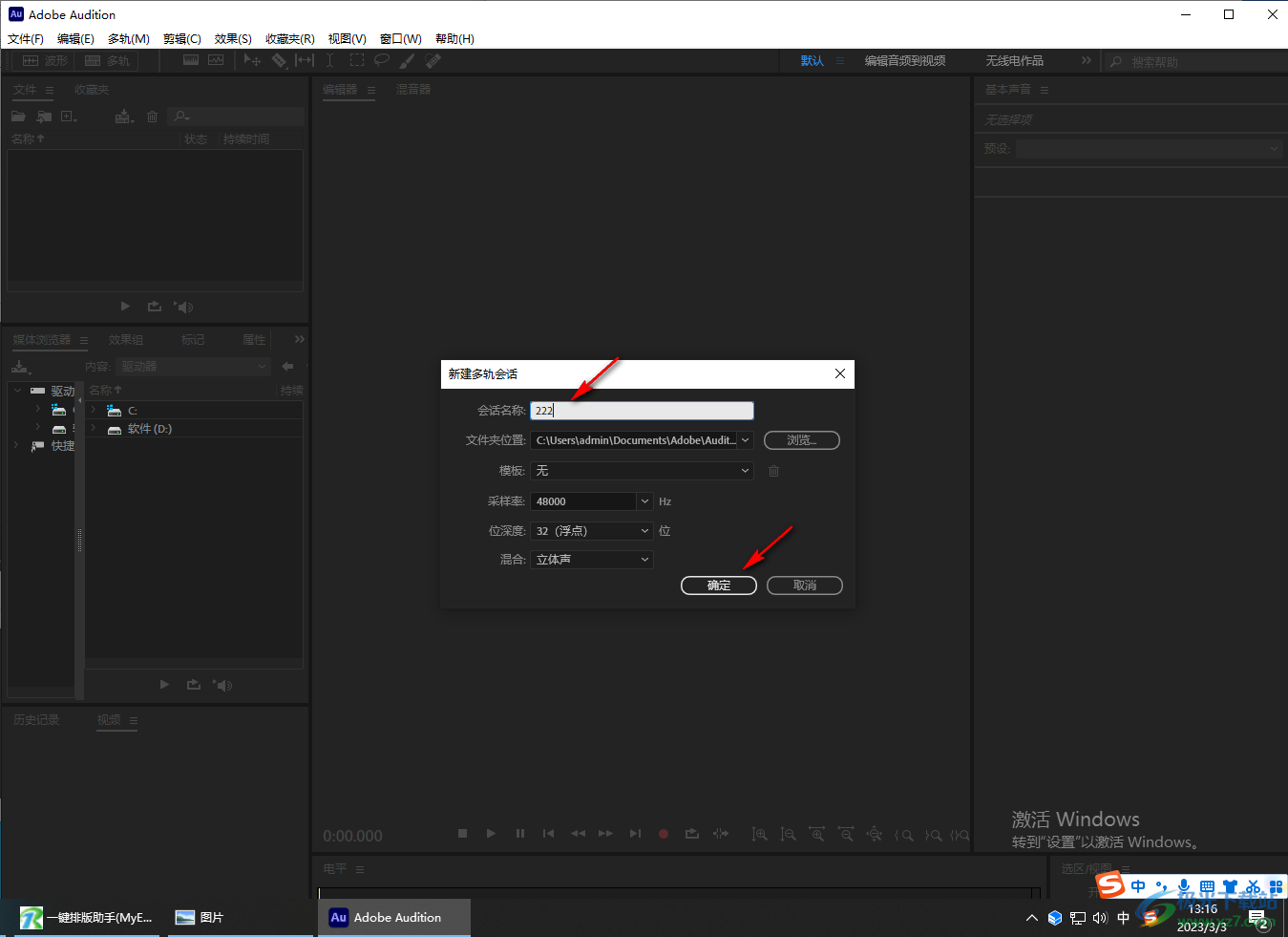Image resolution: width=1288 pixels, height=937 pixels.
Task: Open the template (模板) dropdown
Action: point(642,471)
